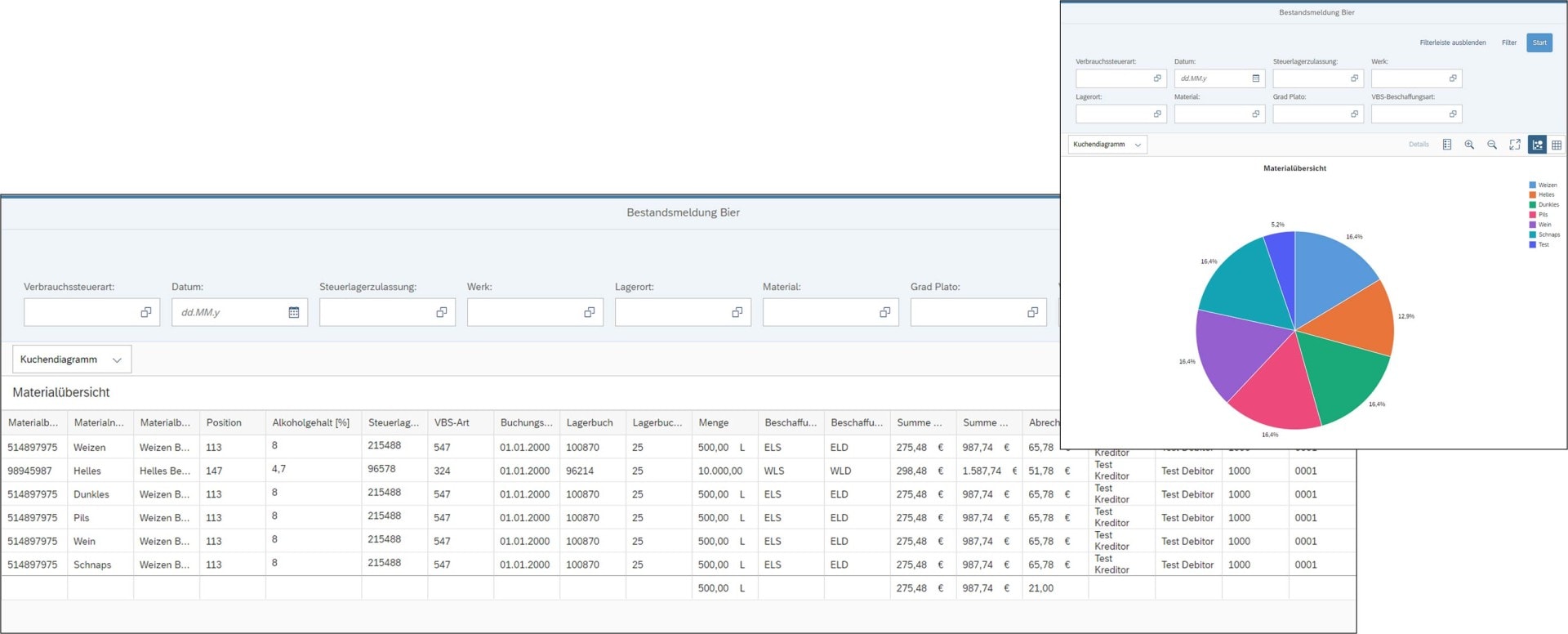The height and width of the screenshot is (634, 1568).
Task: Open value help for popup VBS-Beschaffungsart field
Action: pyautogui.click(x=1453, y=114)
